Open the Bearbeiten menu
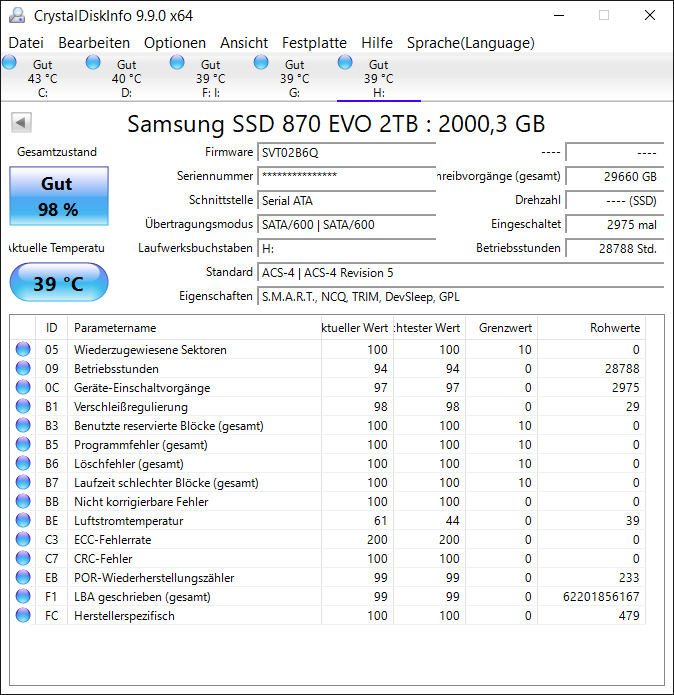 pyautogui.click(x=94, y=43)
